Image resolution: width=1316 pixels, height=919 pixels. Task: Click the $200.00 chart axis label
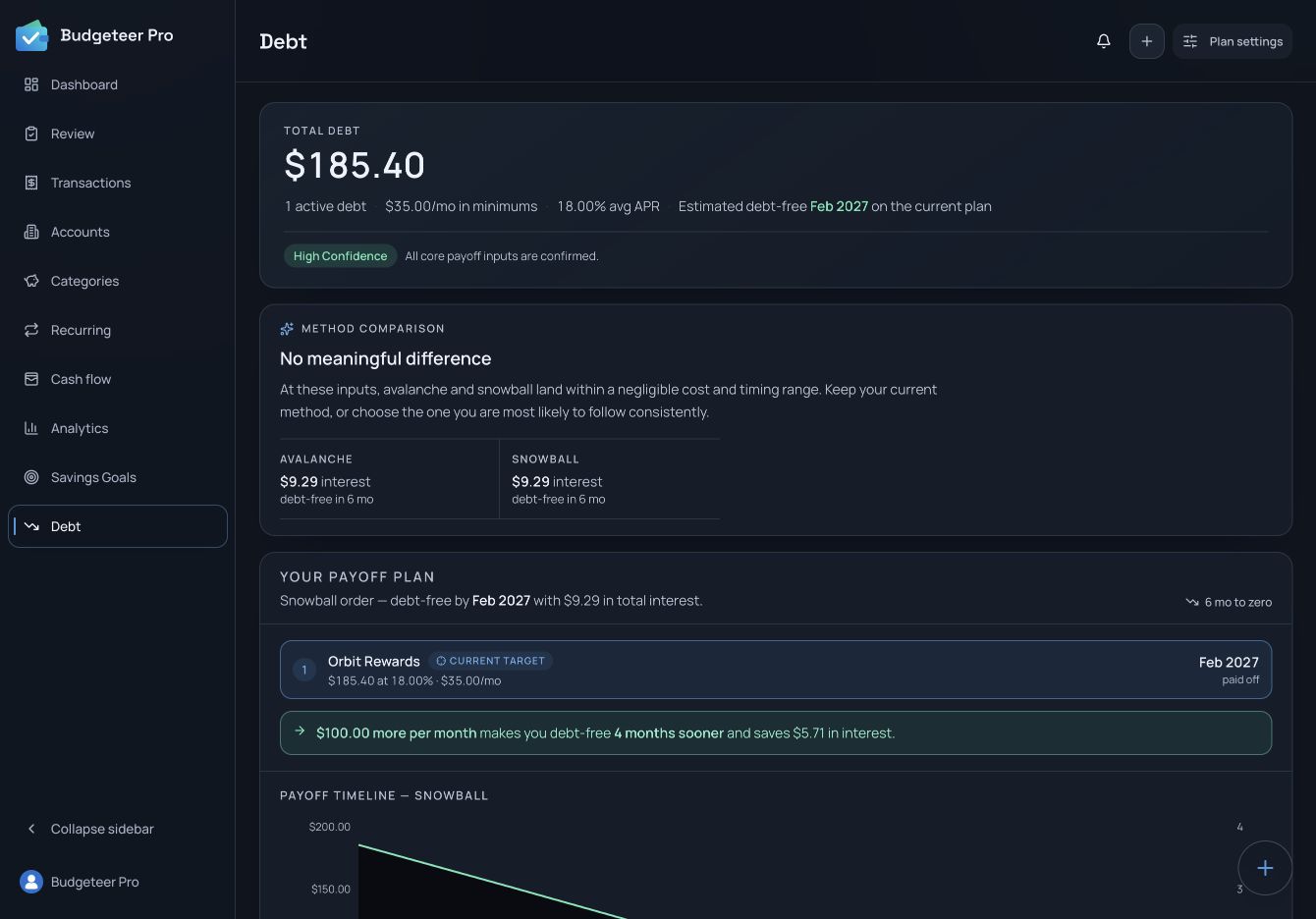coord(330,827)
